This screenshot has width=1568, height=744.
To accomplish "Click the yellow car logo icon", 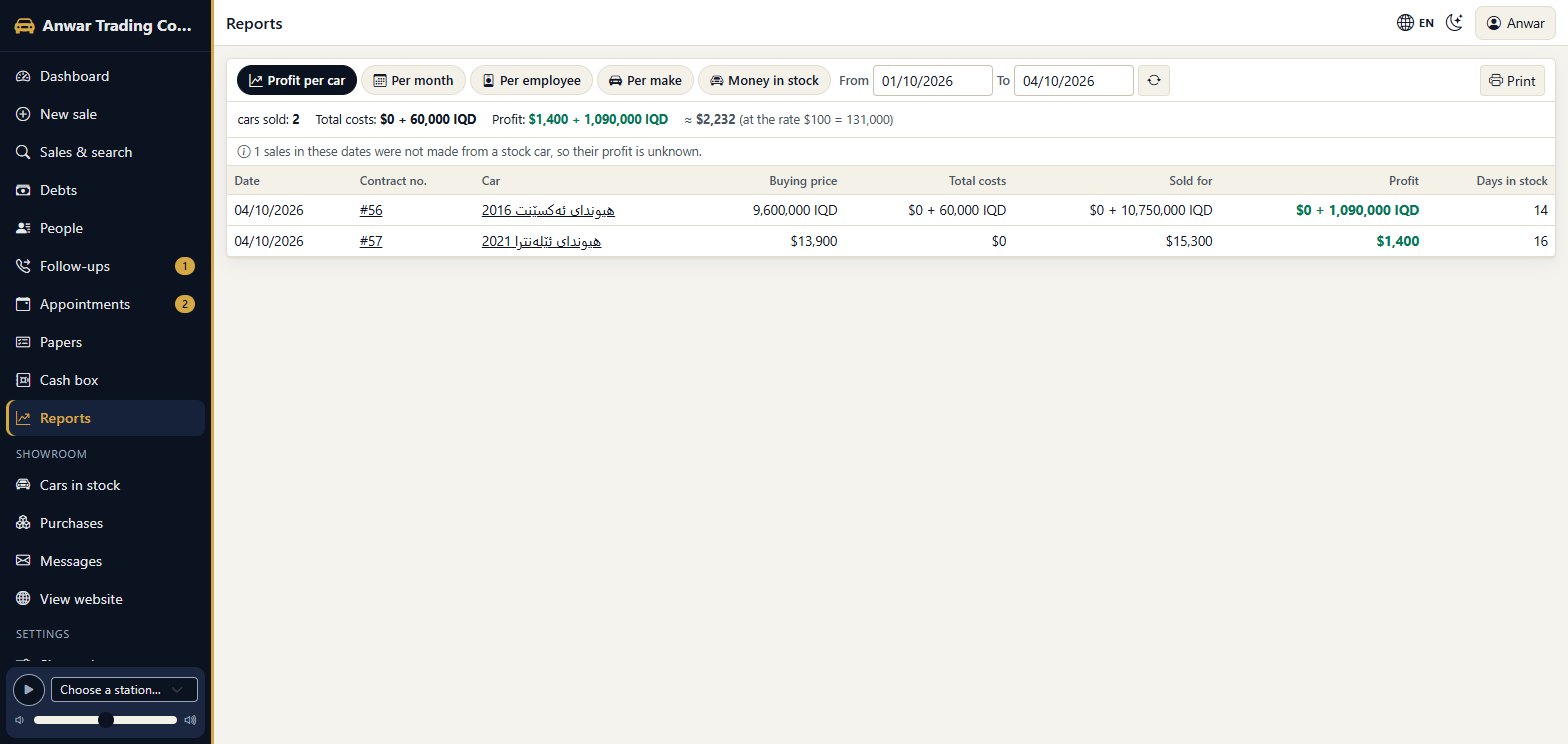I will point(24,26).
